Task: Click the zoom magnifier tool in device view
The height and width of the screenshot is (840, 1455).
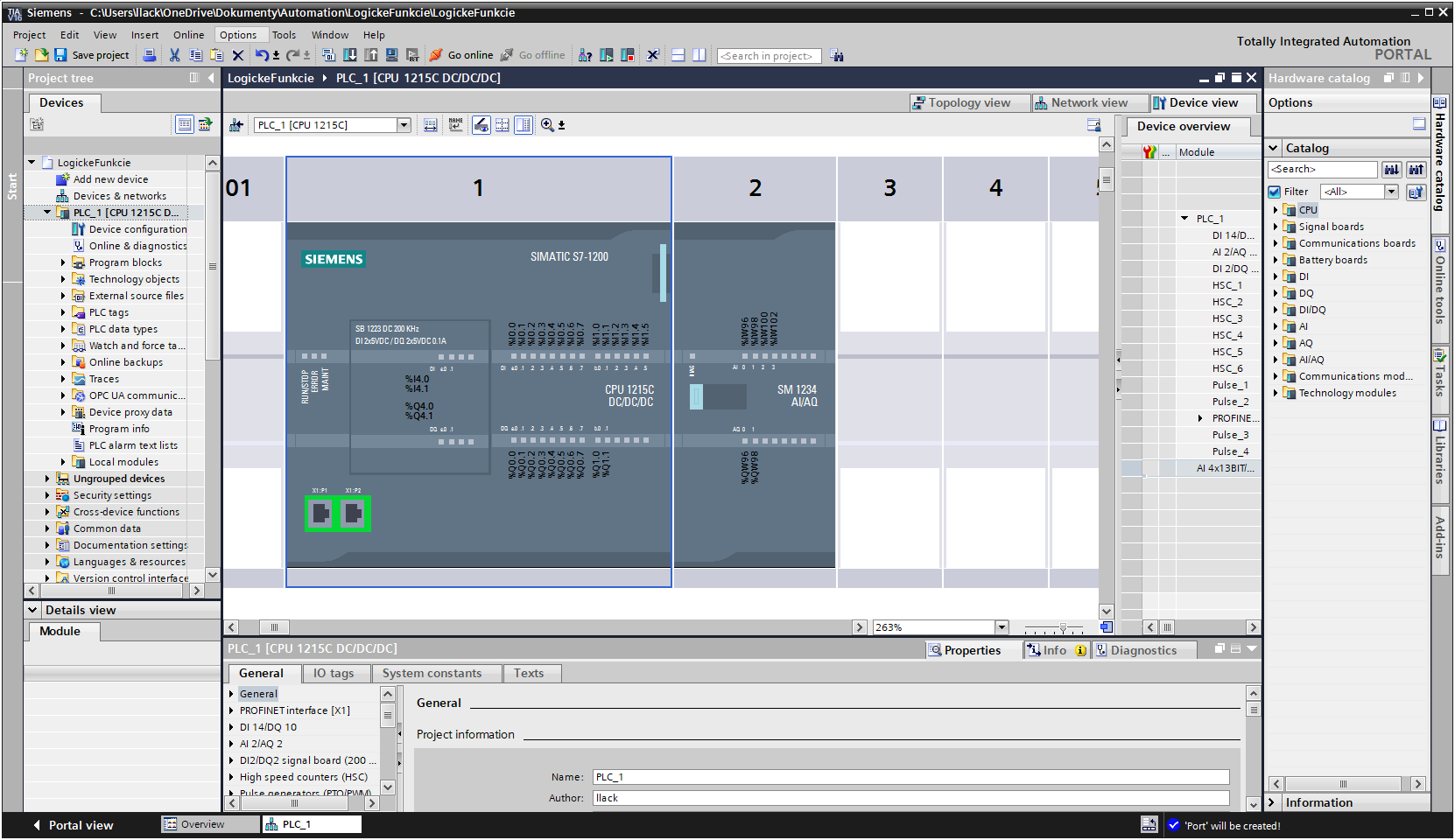Action: 547,125
